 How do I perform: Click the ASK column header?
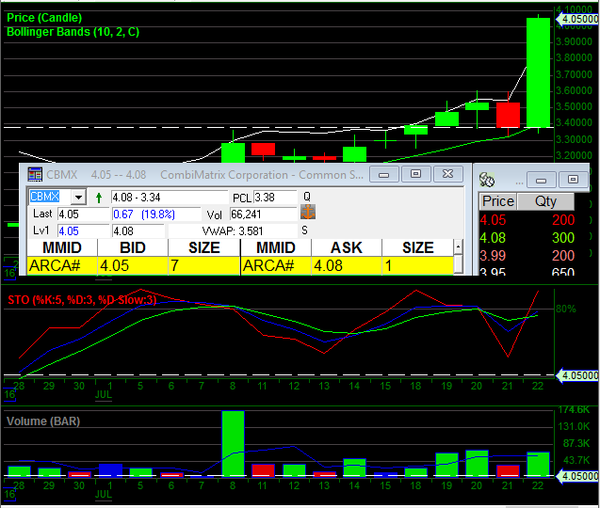[342, 247]
